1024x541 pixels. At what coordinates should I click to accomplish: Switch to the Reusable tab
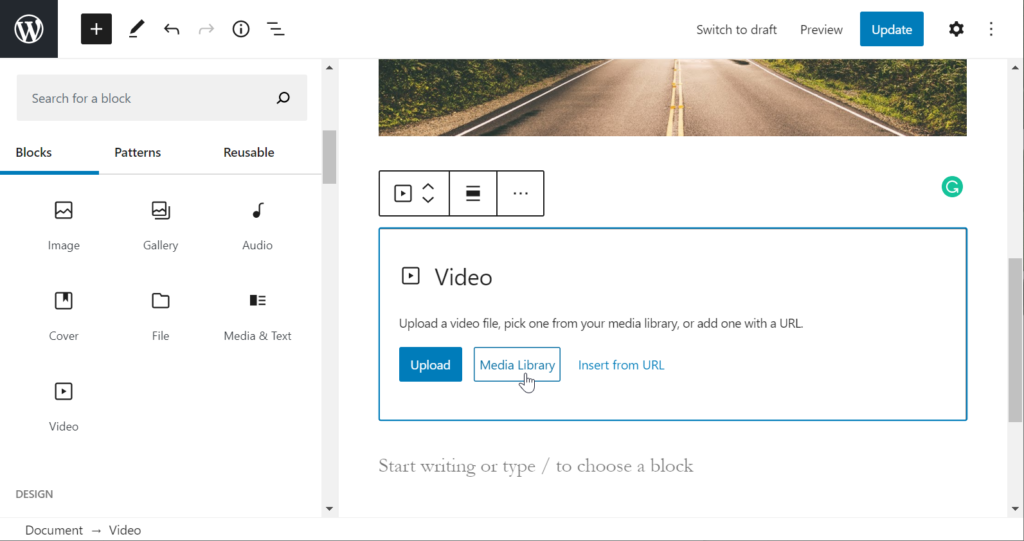pyautogui.click(x=248, y=153)
